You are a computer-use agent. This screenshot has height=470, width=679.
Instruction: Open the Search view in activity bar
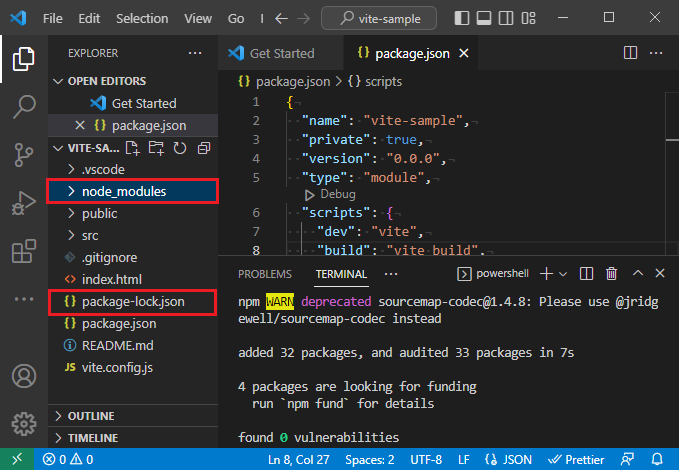pyautogui.click(x=23, y=107)
